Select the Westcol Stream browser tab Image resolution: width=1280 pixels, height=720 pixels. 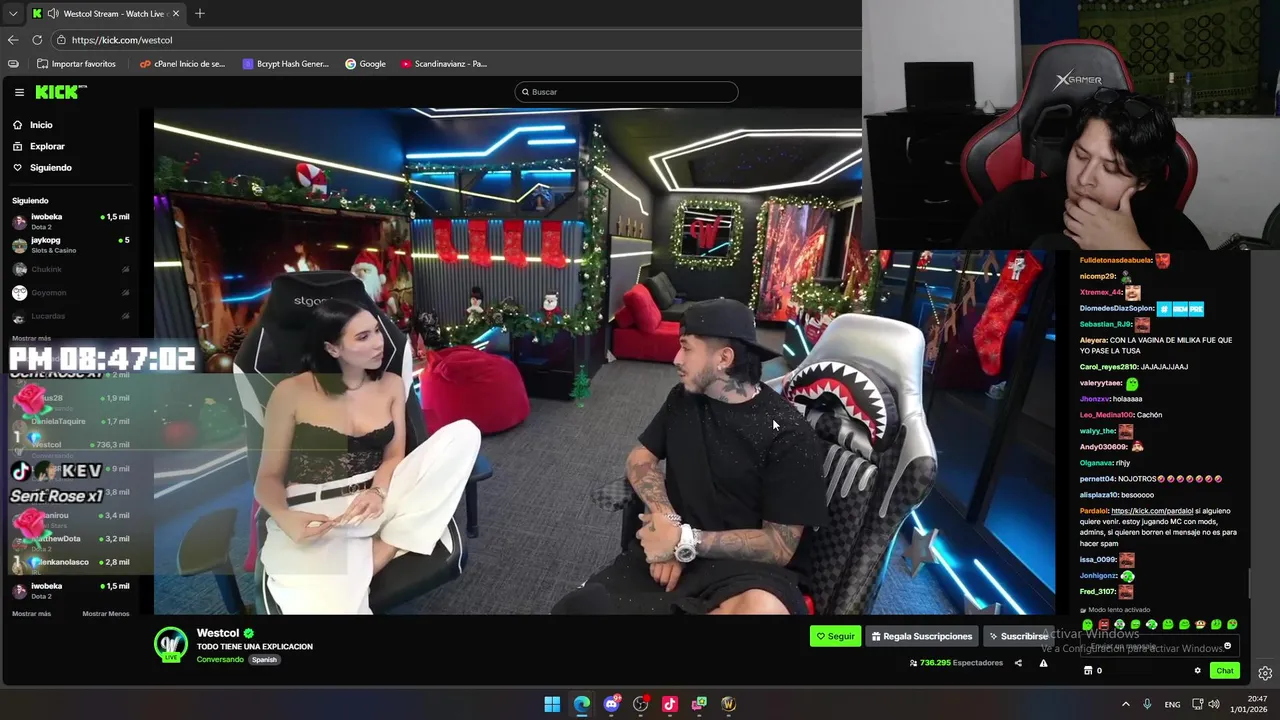pyautogui.click(x=106, y=14)
